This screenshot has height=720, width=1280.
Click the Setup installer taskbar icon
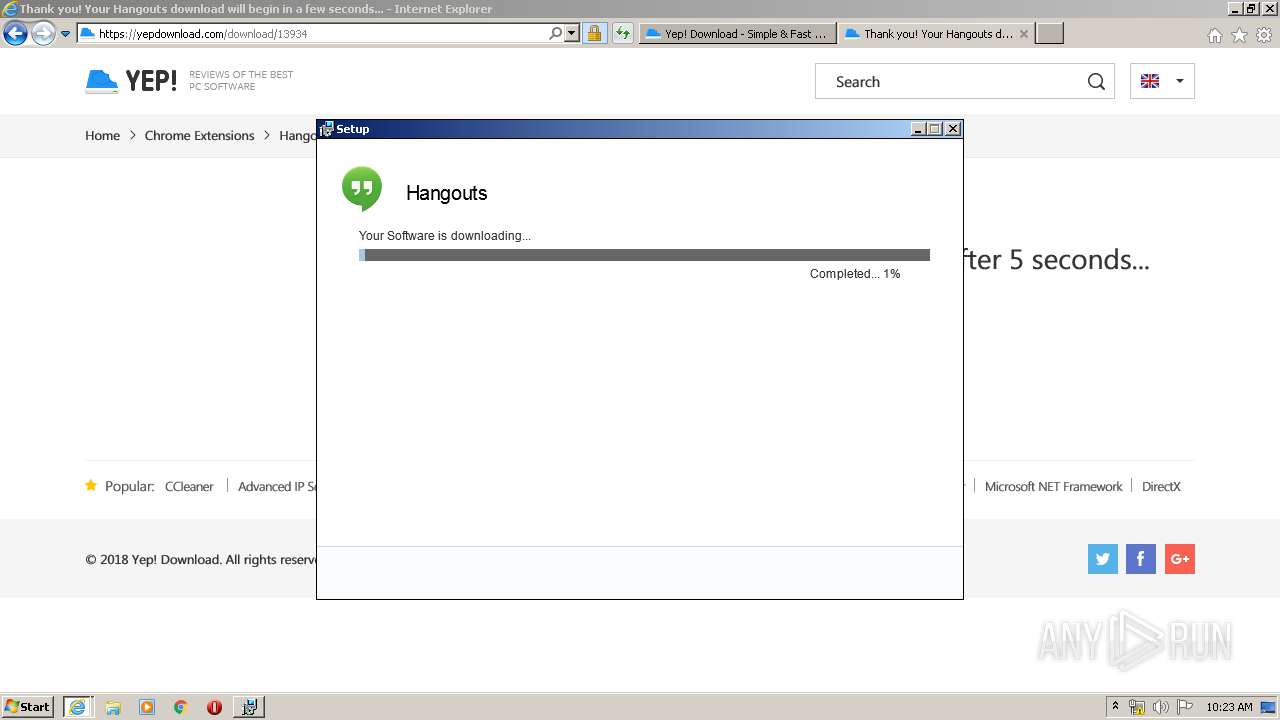[249, 707]
